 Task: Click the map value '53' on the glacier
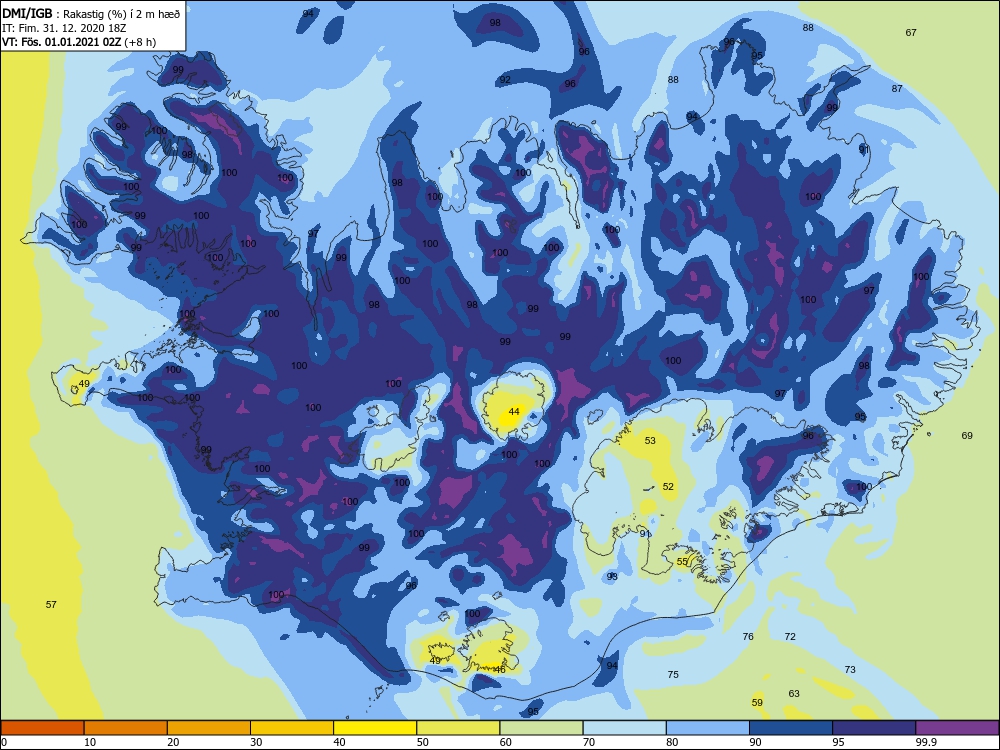coord(650,440)
